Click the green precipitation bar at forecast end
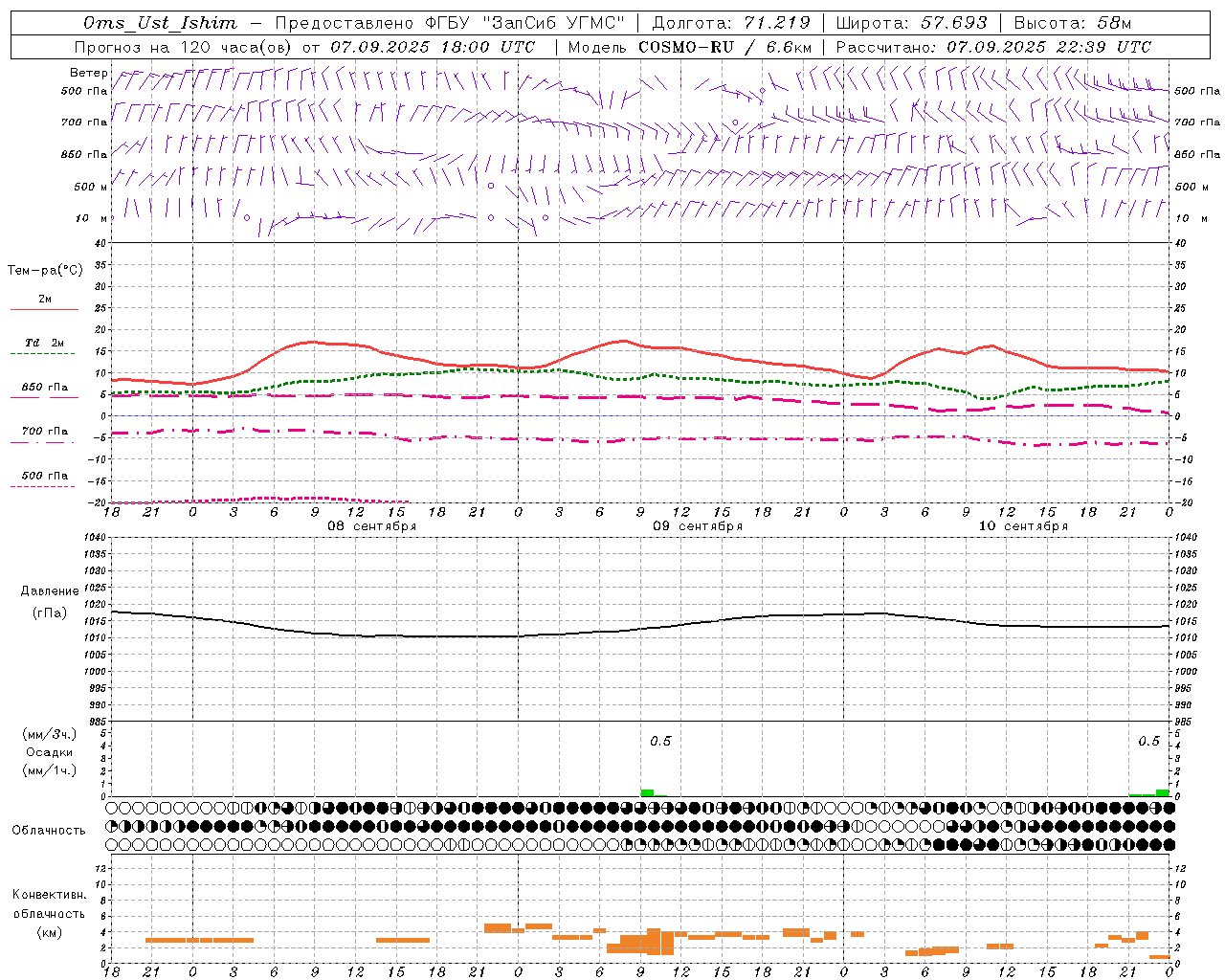Screen dimensions: 1225x980 pyautogui.click(x=1162, y=792)
